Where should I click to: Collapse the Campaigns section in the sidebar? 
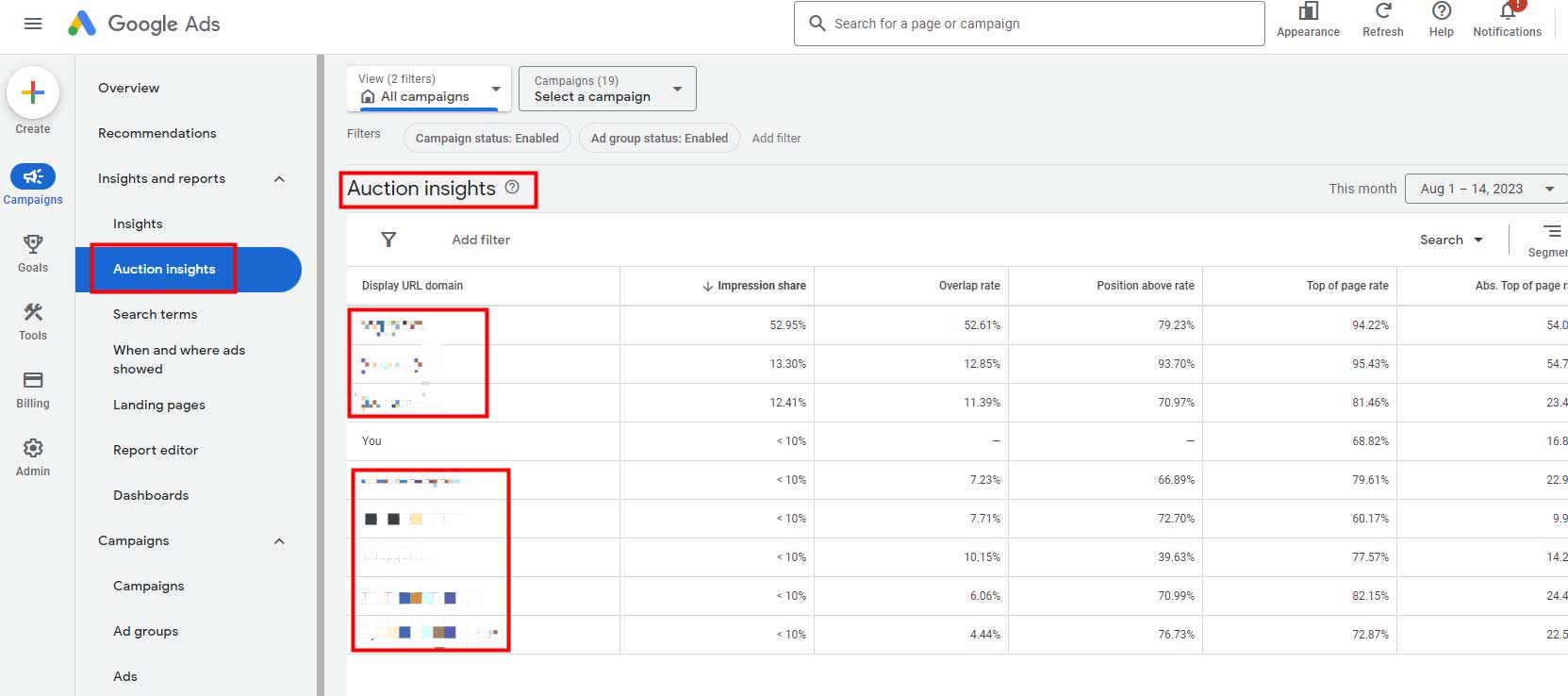279,541
